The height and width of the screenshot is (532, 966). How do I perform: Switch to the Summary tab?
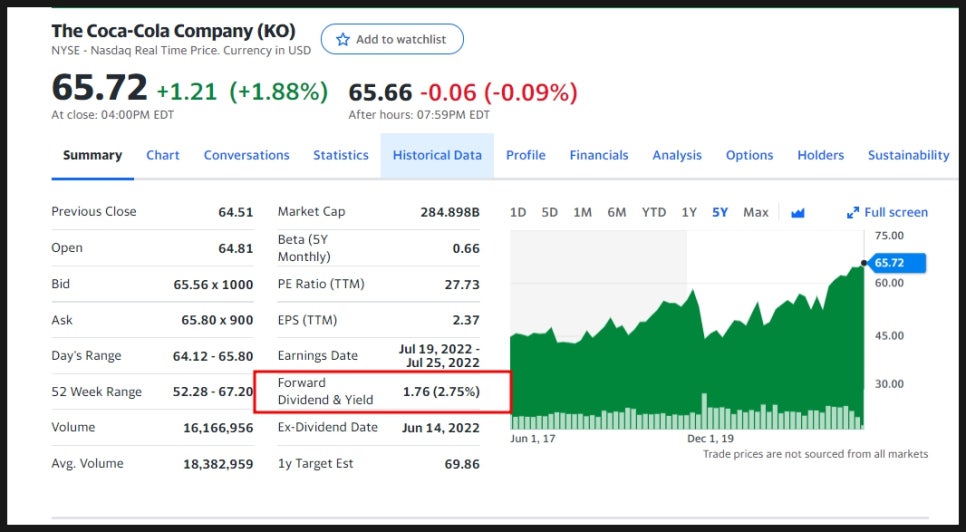pyautogui.click(x=92, y=155)
